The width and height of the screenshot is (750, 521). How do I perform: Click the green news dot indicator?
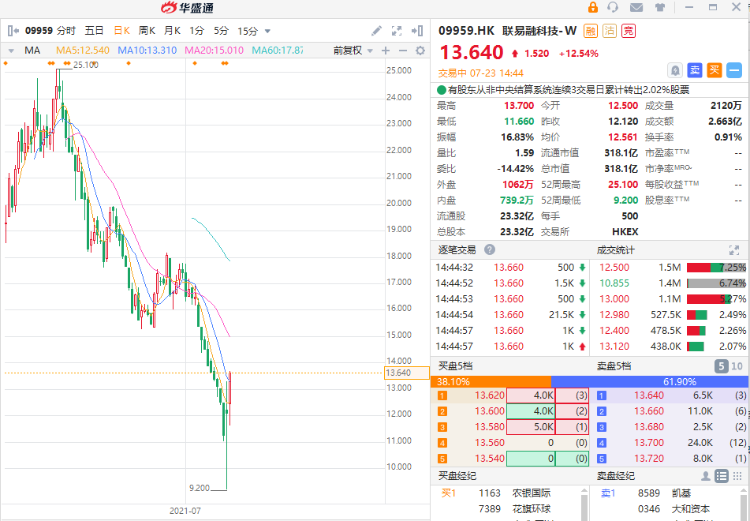coord(441,90)
